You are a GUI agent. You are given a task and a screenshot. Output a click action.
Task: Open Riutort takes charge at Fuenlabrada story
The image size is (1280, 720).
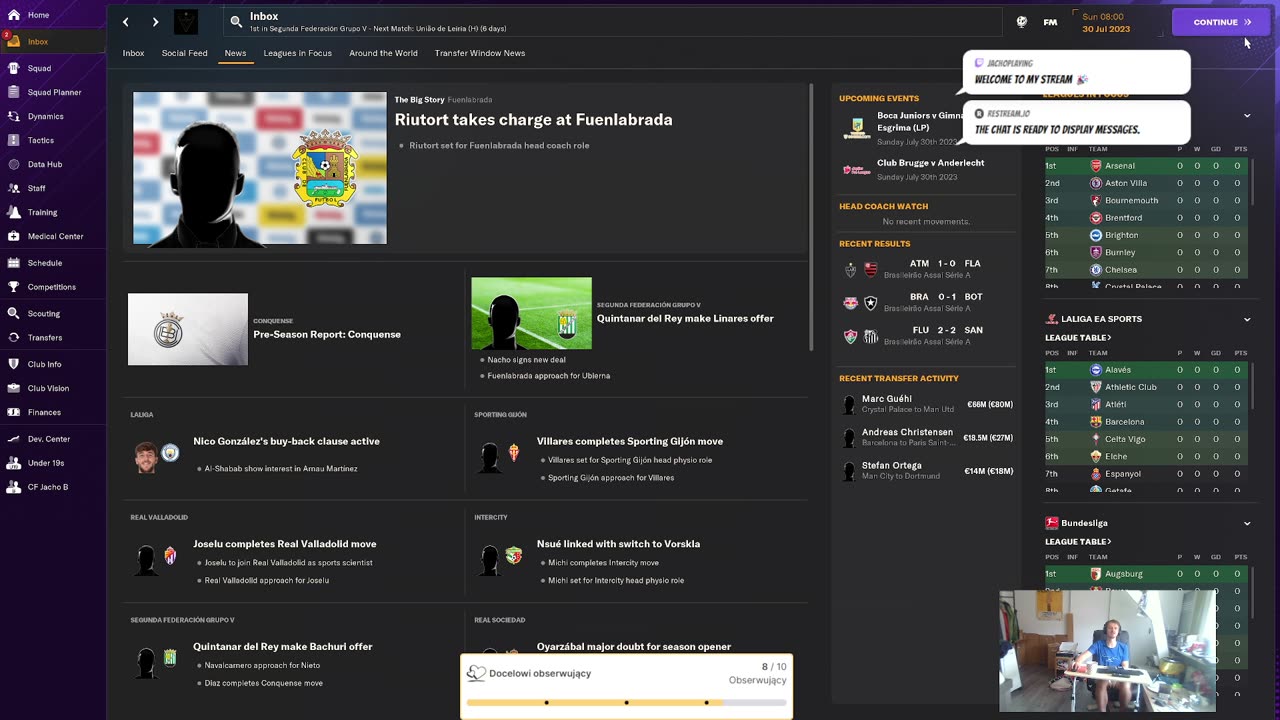(533, 120)
